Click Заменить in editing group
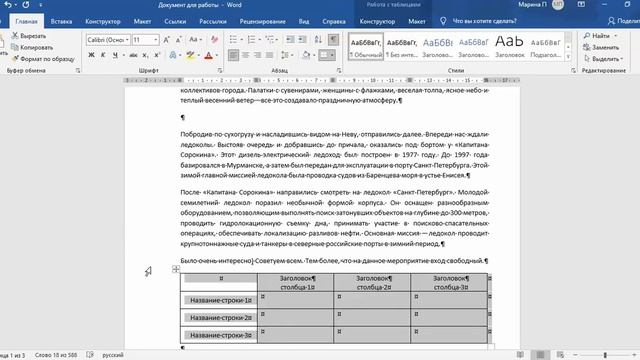The height and width of the screenshot is (360, 640). [601, 47]
